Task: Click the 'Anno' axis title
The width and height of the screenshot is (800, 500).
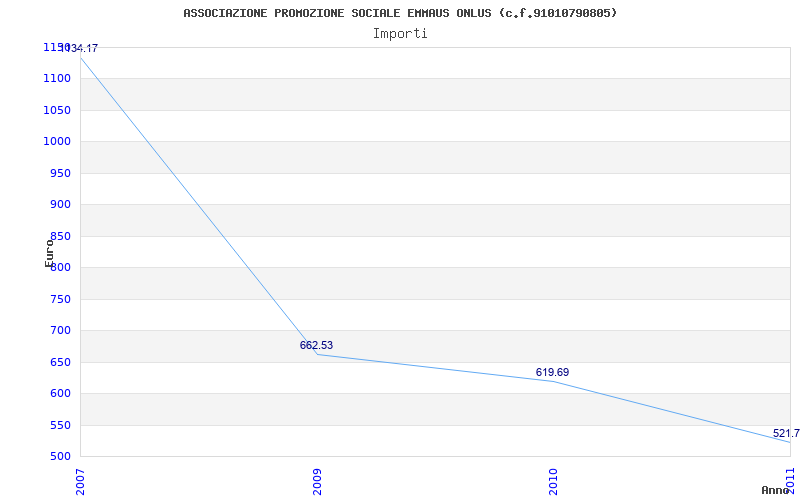Action: pyautogui.click(x=775, y=491)
